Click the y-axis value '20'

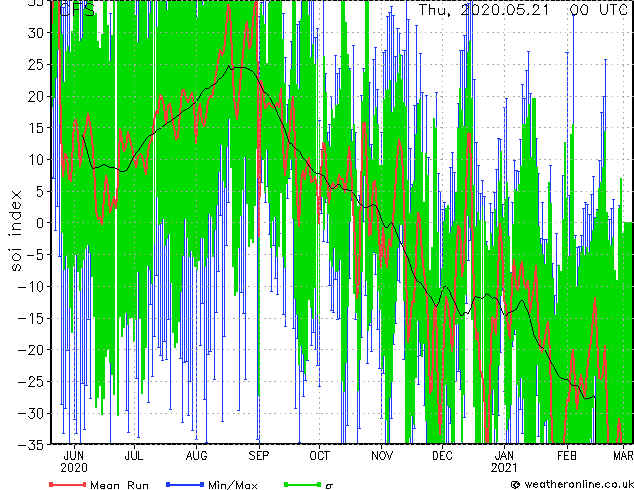36,96
